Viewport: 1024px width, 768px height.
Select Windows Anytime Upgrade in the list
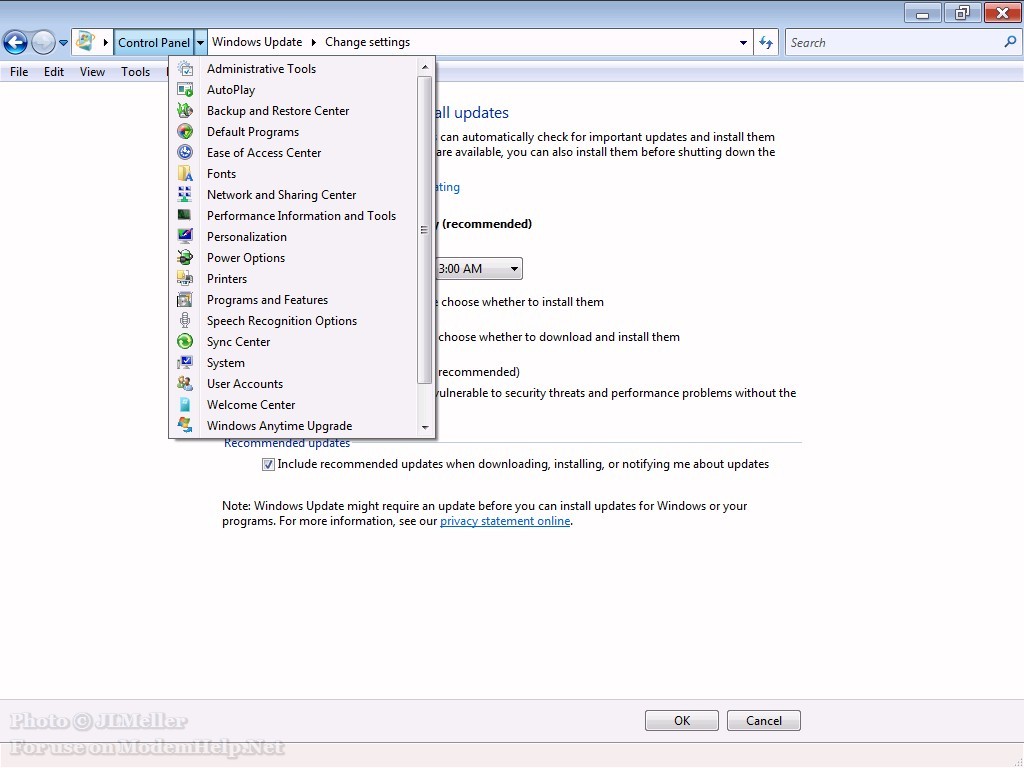coord(293,425)
